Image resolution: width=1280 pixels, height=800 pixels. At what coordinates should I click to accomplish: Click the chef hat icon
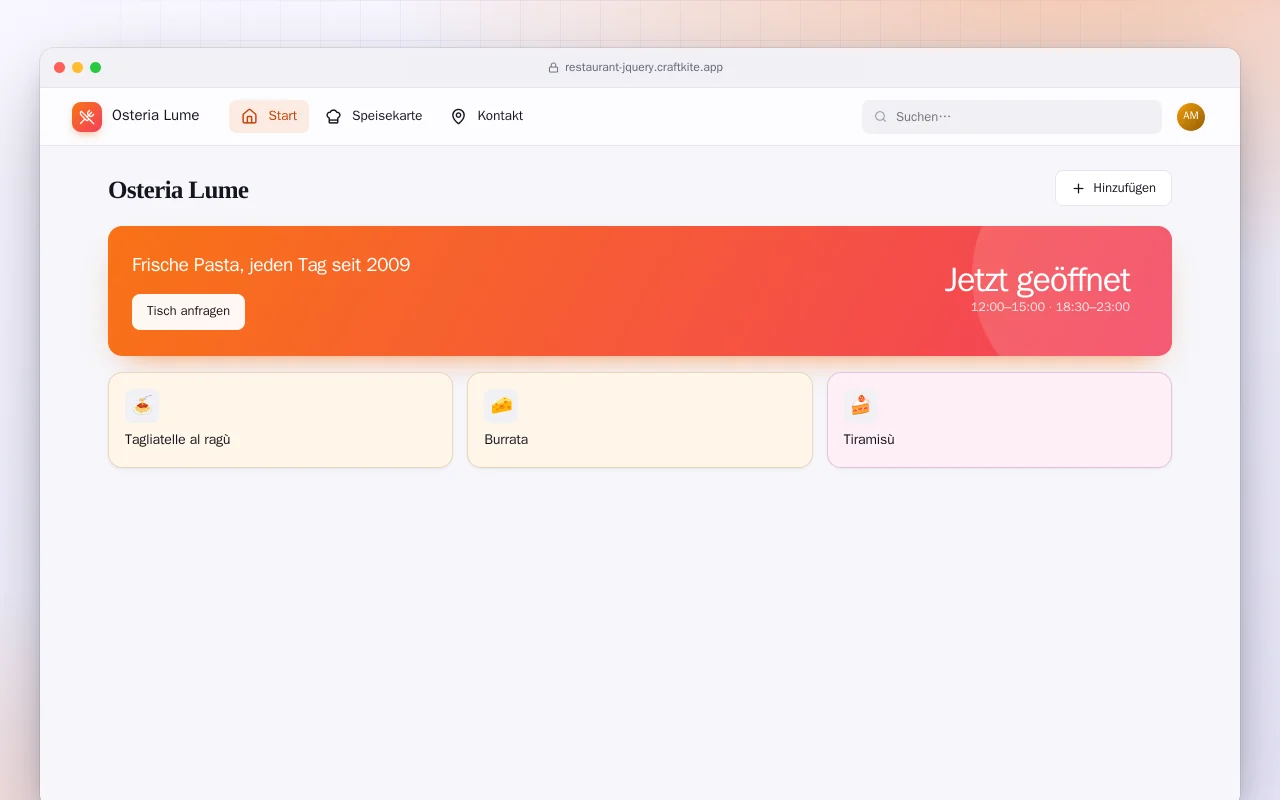tap(334, 117)
